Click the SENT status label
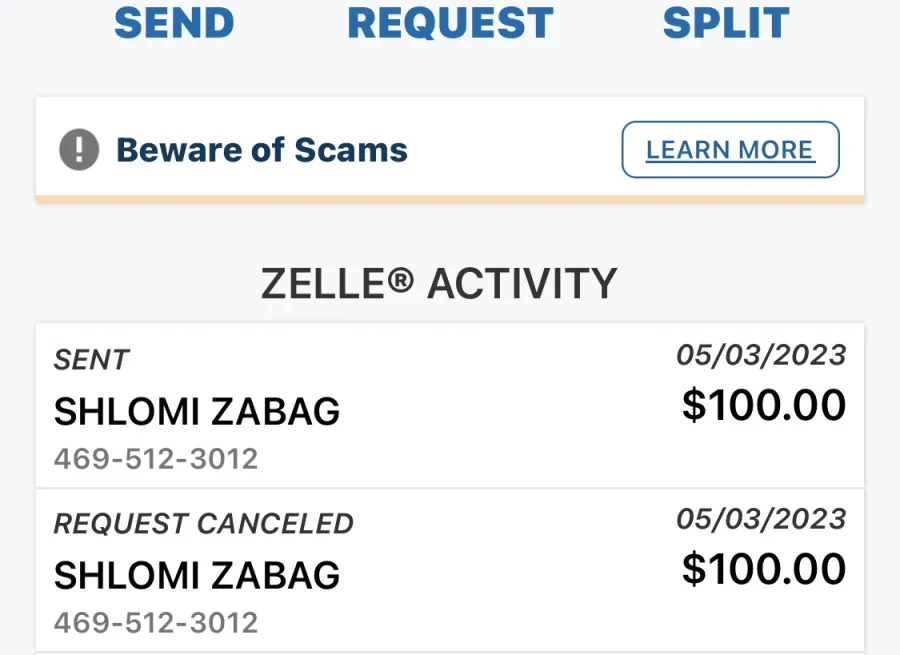The width and height of the screenshot is (900, 655). (92, 360)
